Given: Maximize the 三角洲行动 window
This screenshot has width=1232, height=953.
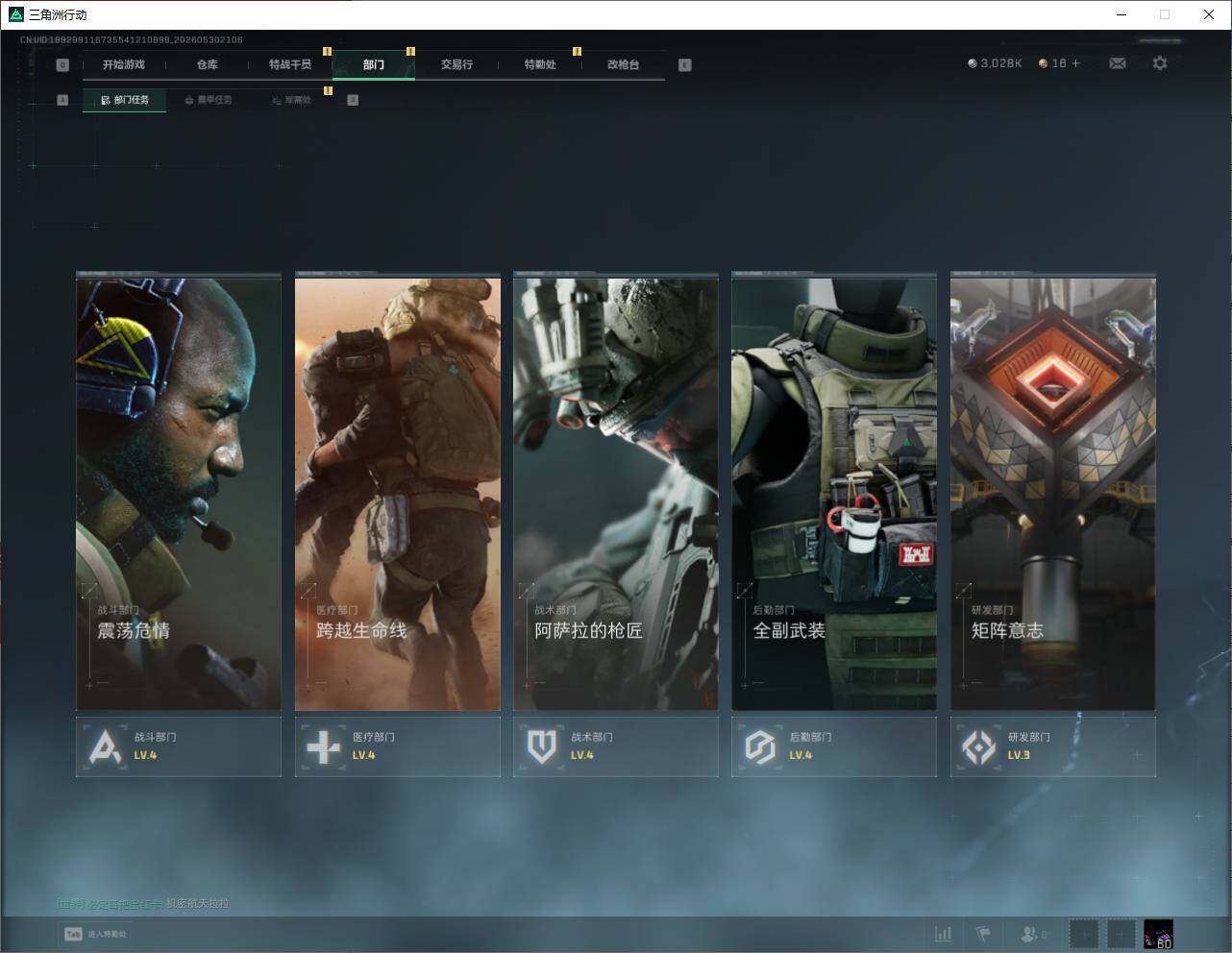Looking at the screenshot, I should coord(1165,14).
